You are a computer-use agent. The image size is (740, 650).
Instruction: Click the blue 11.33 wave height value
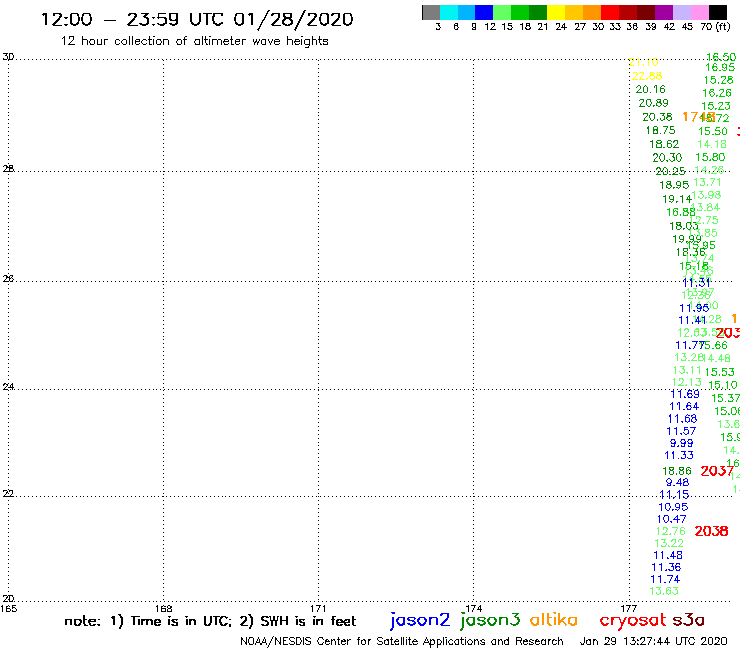point(679,456)
